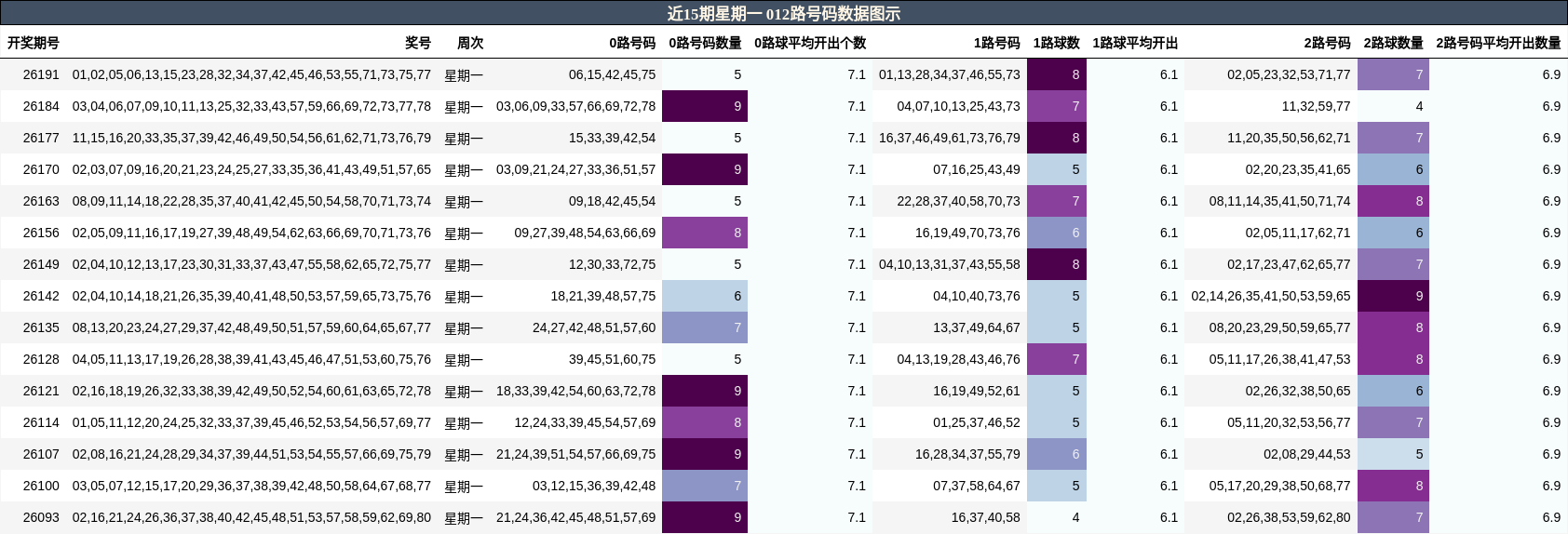The image size is (1568, 534).
Task: Click the 2路号码平均开出数量 column header
Action: click(x=1498, y=43)
